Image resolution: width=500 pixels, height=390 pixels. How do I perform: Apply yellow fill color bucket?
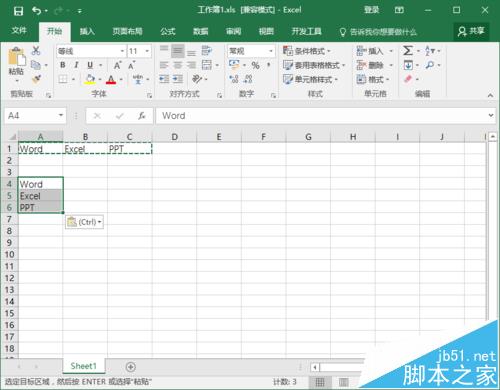(90, 79)
